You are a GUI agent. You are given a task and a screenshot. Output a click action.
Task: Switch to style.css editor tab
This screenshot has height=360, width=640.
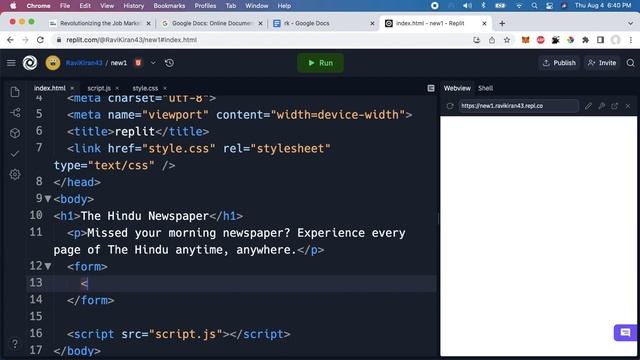click(145, 88)
